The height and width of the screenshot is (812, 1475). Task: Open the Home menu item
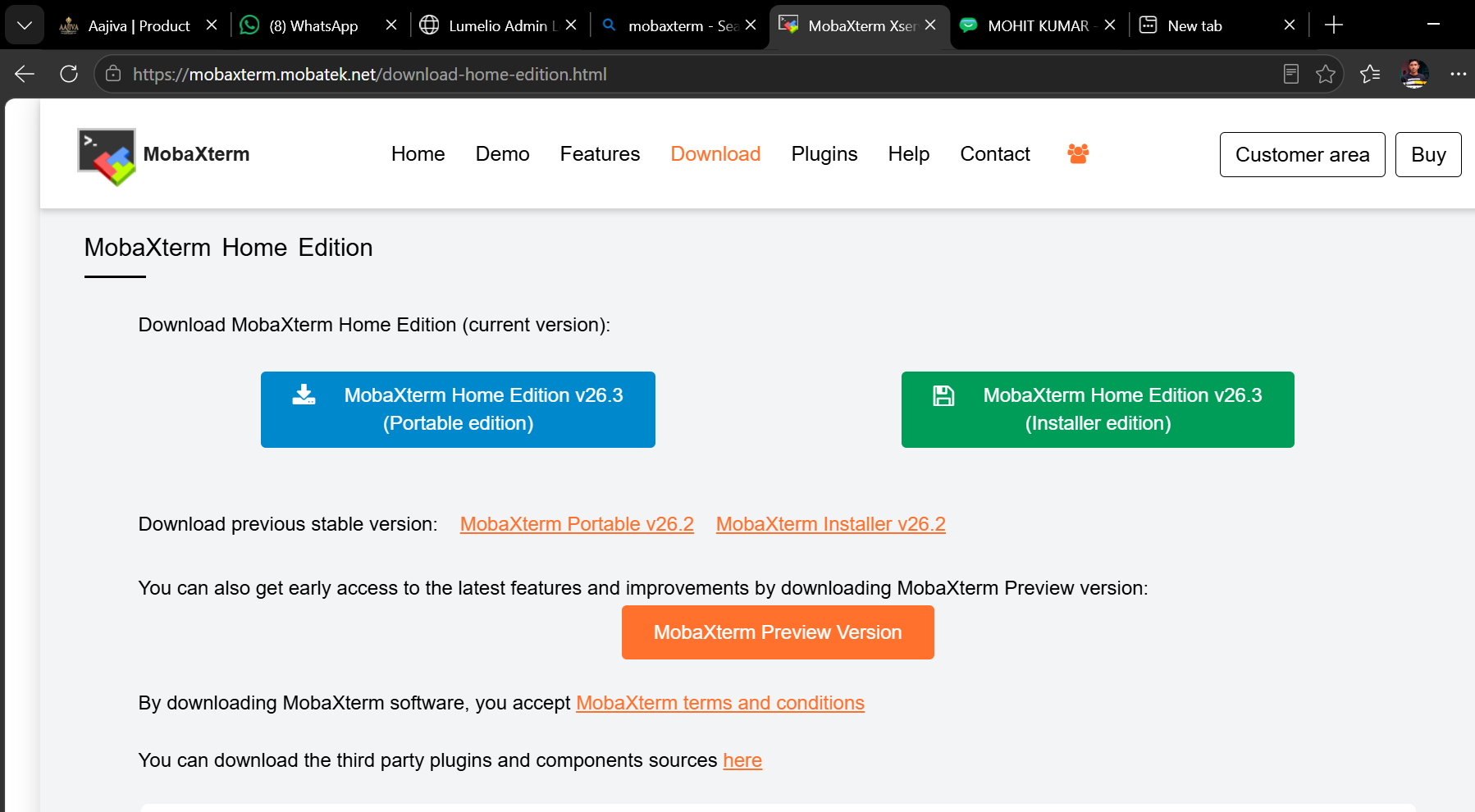pyautogui.click(x=418, y=154)
